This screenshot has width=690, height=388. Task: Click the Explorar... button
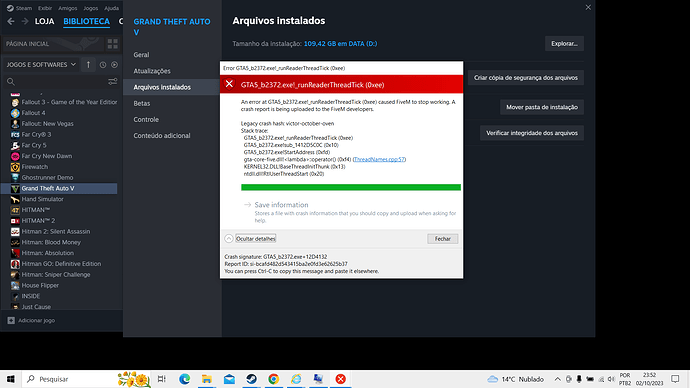pyautogui.click(x=564, y=44)
